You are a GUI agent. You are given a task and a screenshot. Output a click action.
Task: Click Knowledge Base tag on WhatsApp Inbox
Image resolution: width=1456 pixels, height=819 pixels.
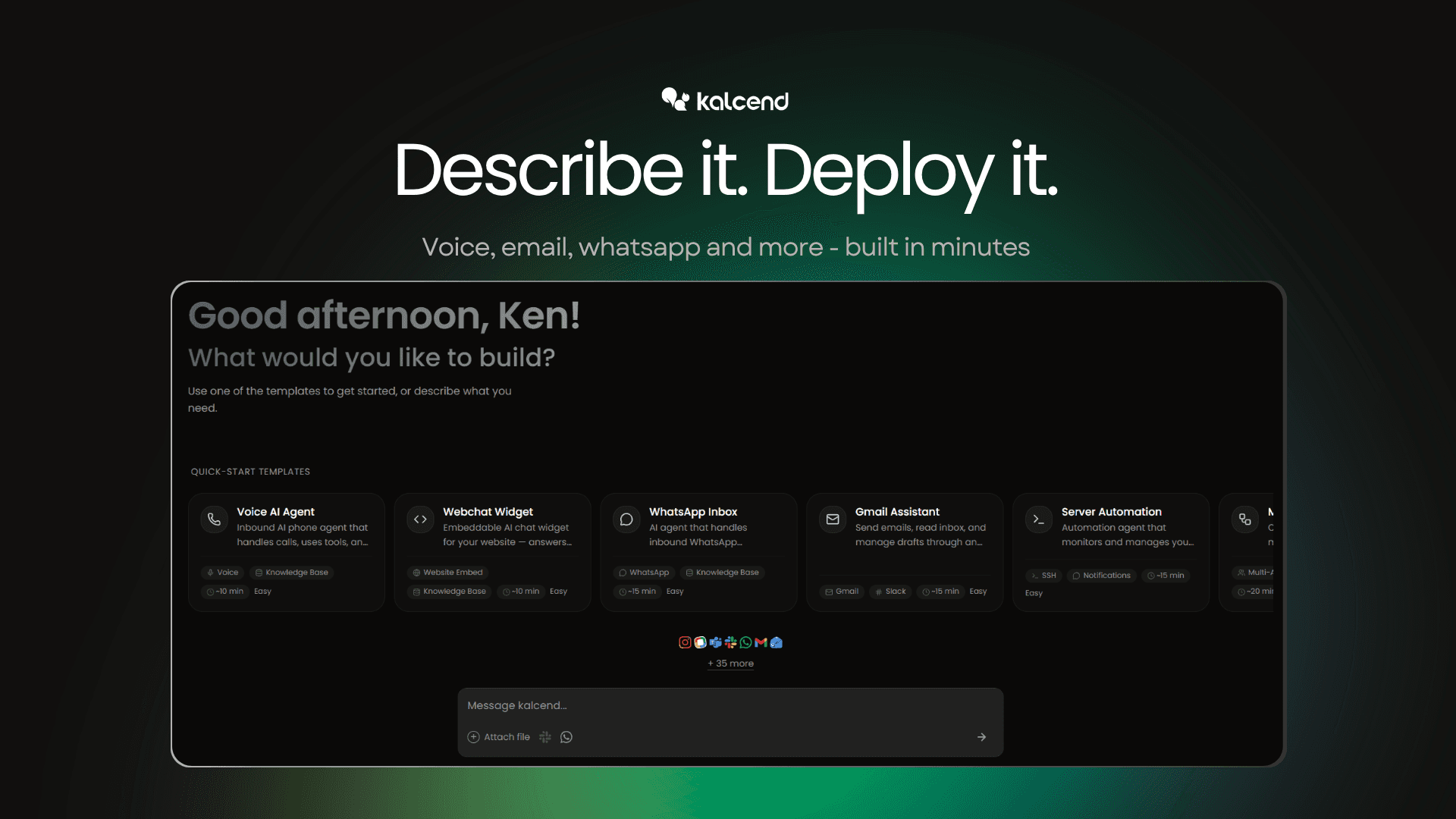click(x=722, y=573)
